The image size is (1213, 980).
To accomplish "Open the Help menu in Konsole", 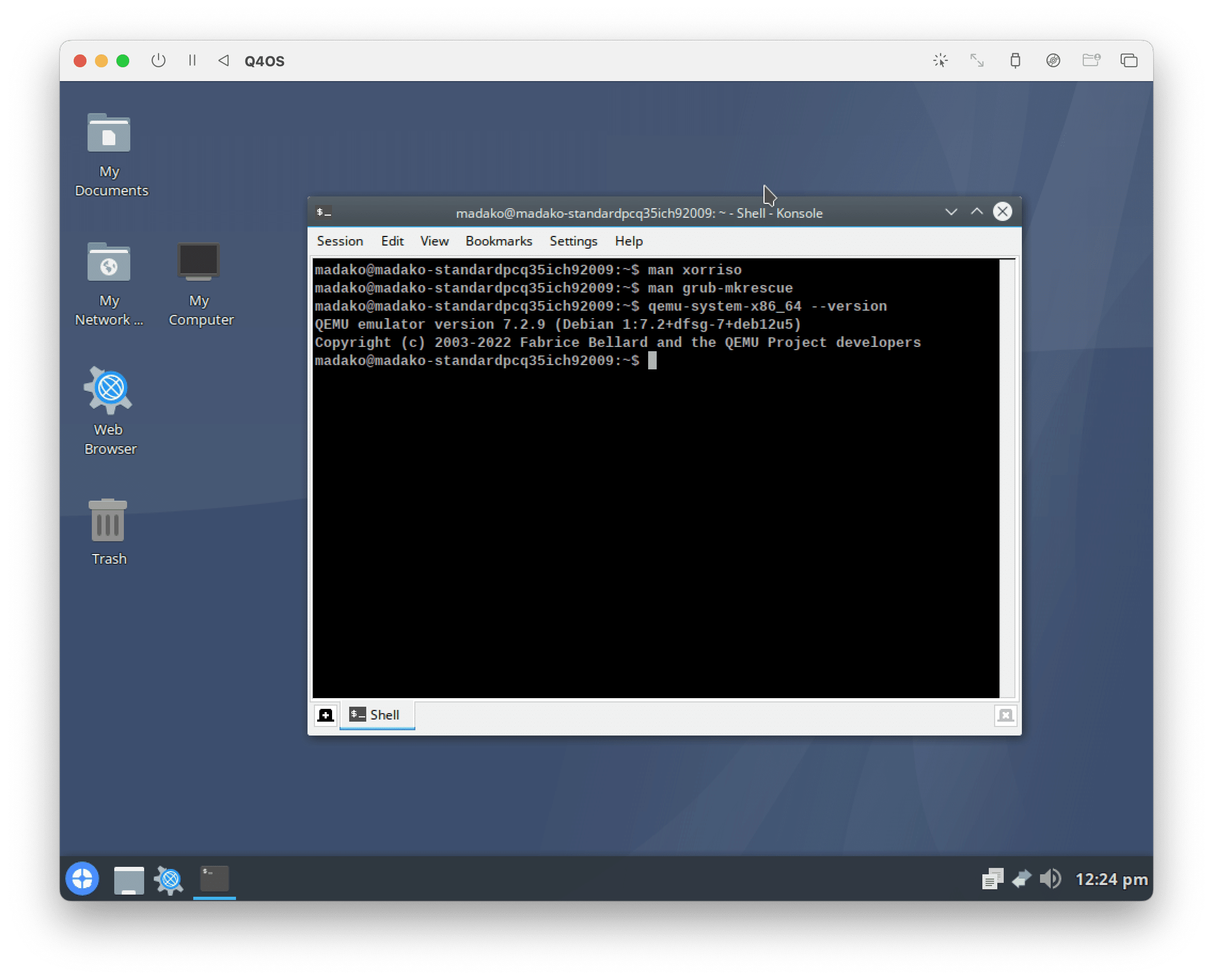I will click(628, 241).
